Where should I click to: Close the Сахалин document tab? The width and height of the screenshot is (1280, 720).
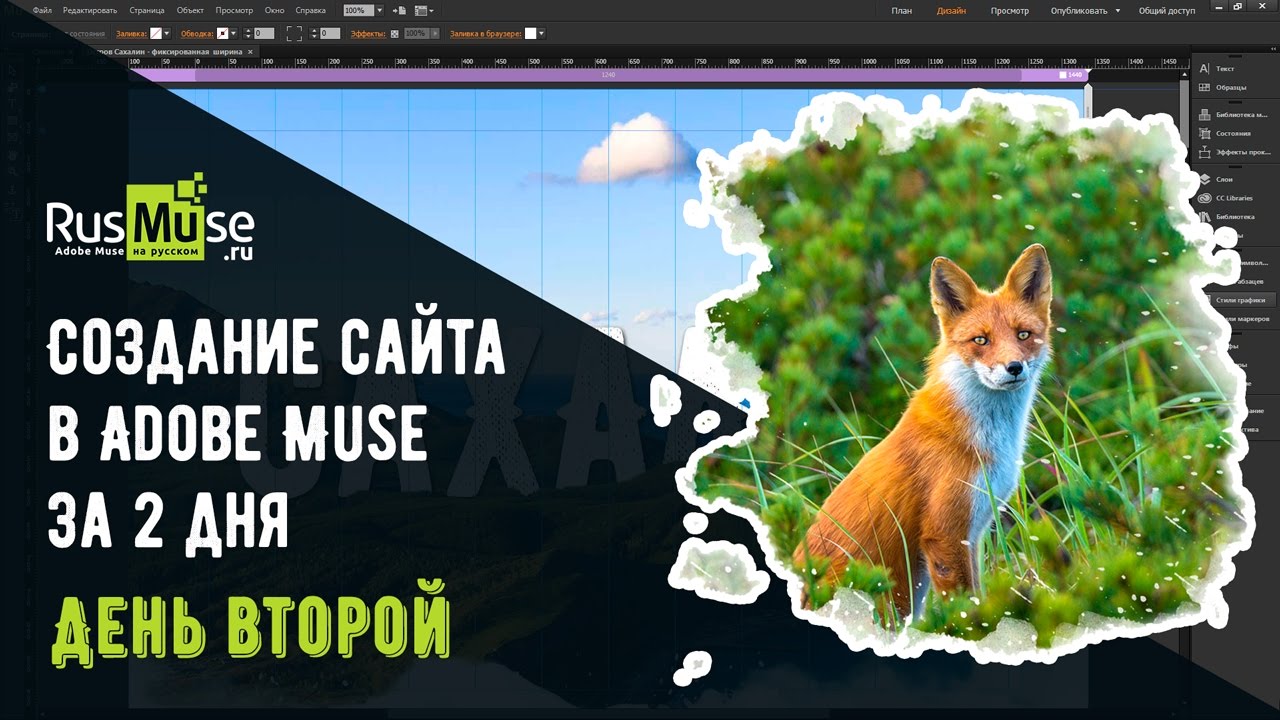pos(250,51)
